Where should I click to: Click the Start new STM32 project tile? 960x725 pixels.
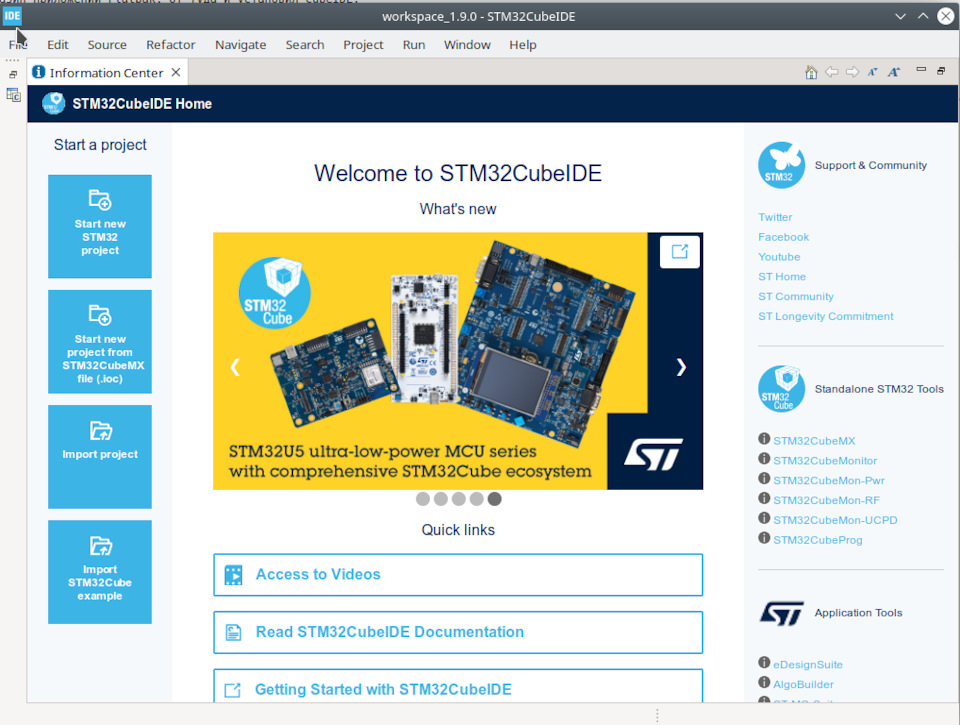pos(99,226)
